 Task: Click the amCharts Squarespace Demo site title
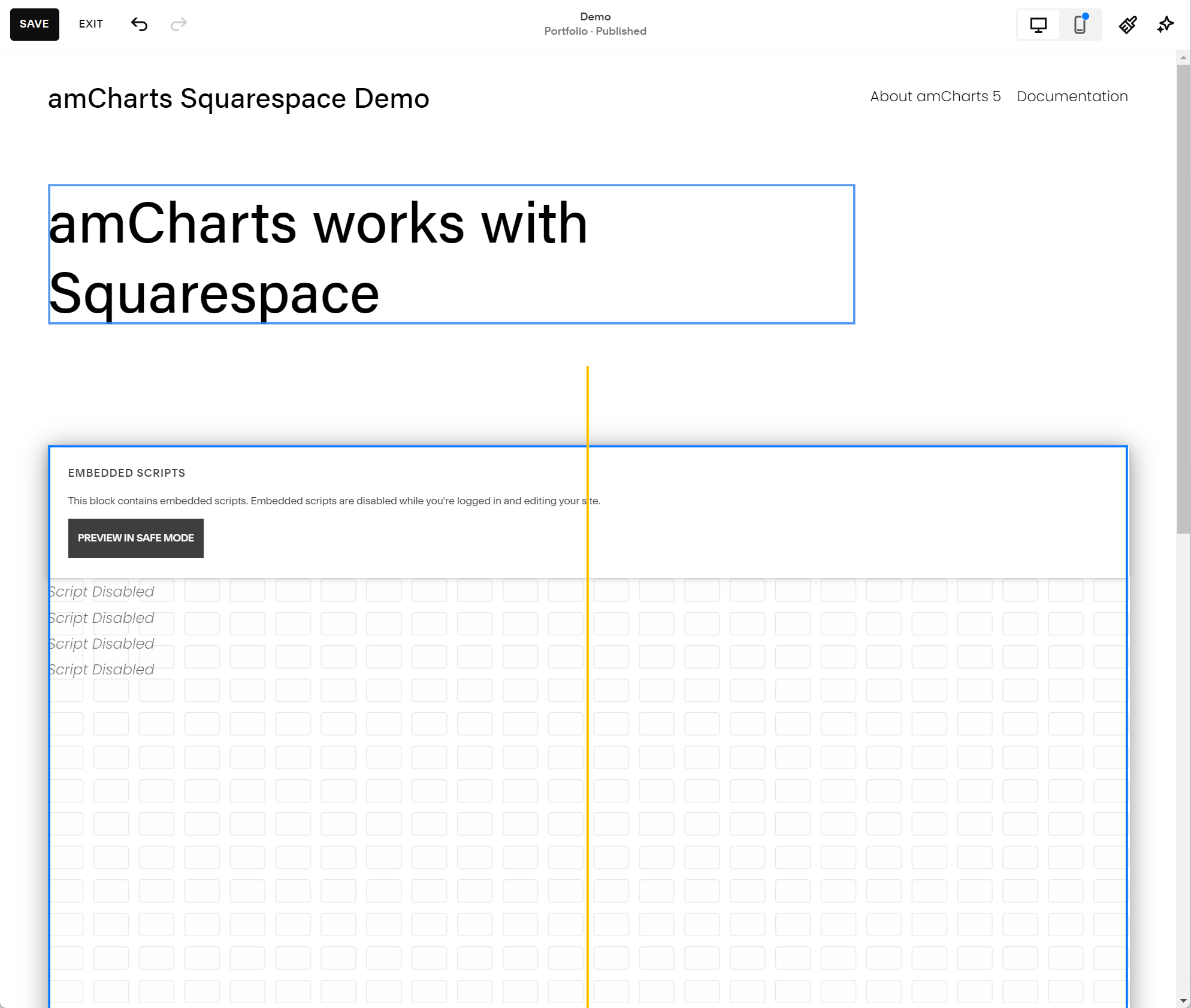pos(238,99)
